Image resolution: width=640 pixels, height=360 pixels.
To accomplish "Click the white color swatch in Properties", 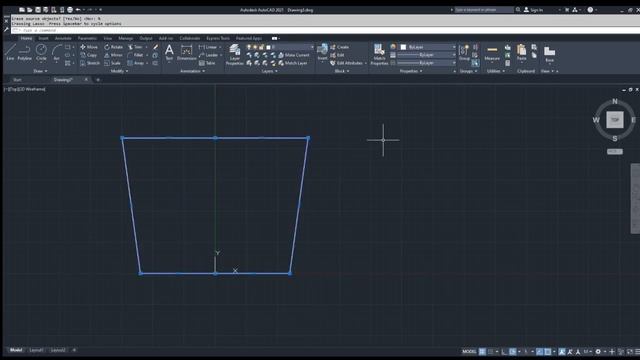I will [x=403, y=47].
